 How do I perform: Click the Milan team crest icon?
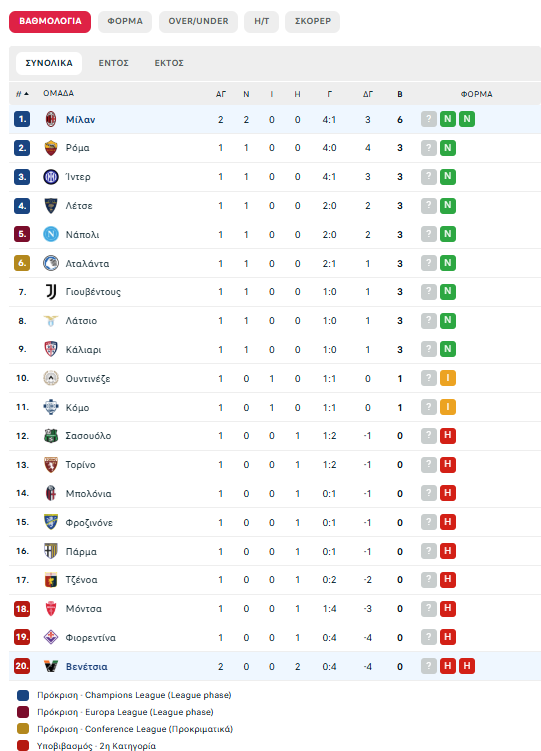pos(51,119)
